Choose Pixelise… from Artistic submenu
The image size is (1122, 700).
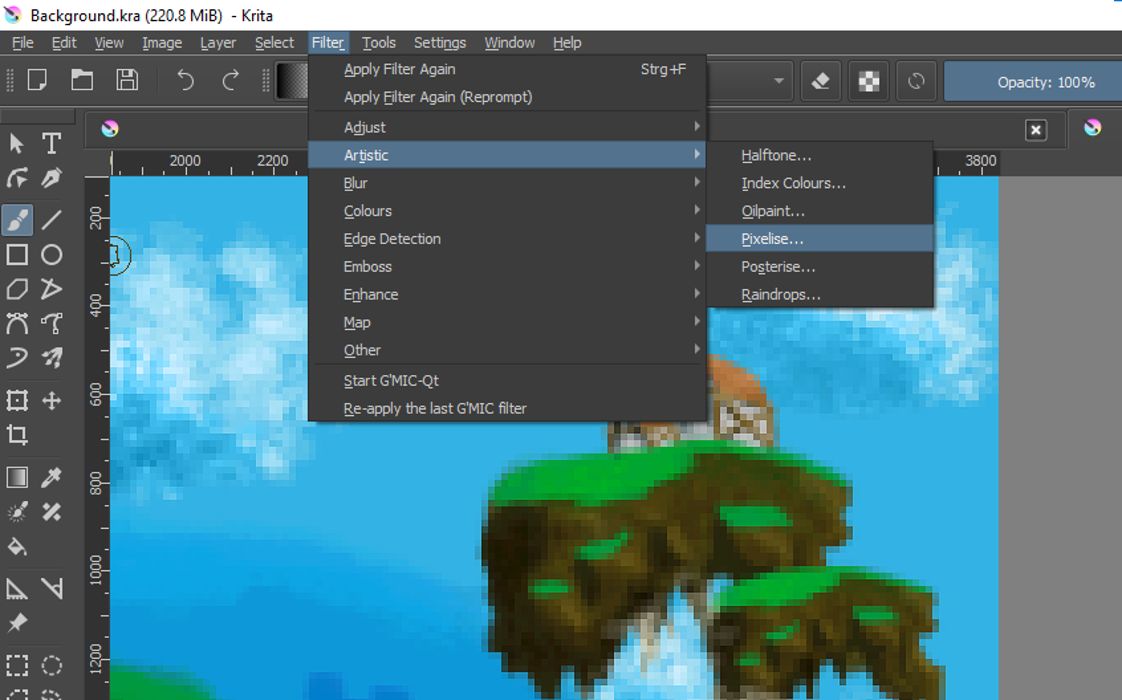[772, 239]
